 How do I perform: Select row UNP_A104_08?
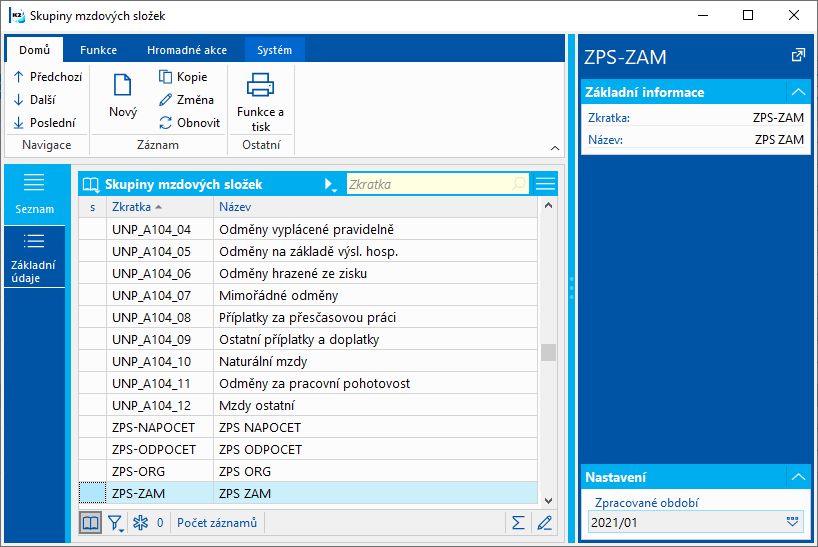point(308,317)
